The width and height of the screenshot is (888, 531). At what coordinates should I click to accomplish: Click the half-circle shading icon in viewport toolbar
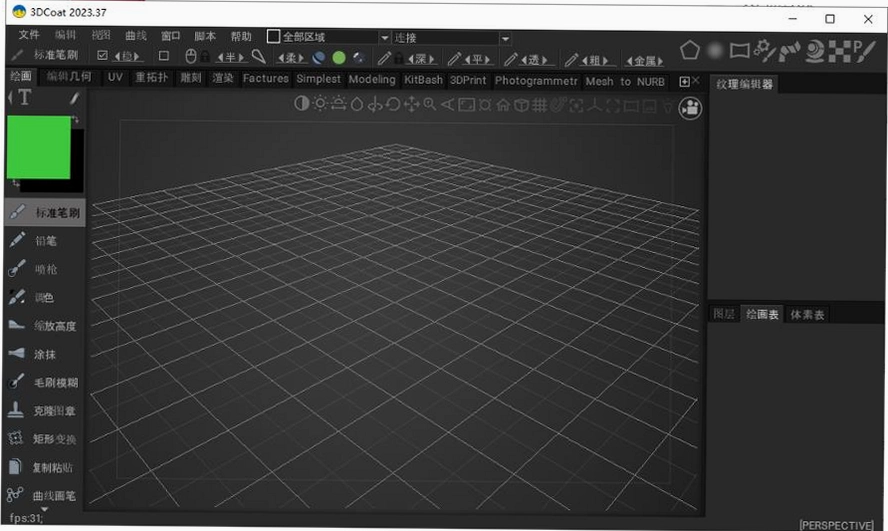click(302, 104)
